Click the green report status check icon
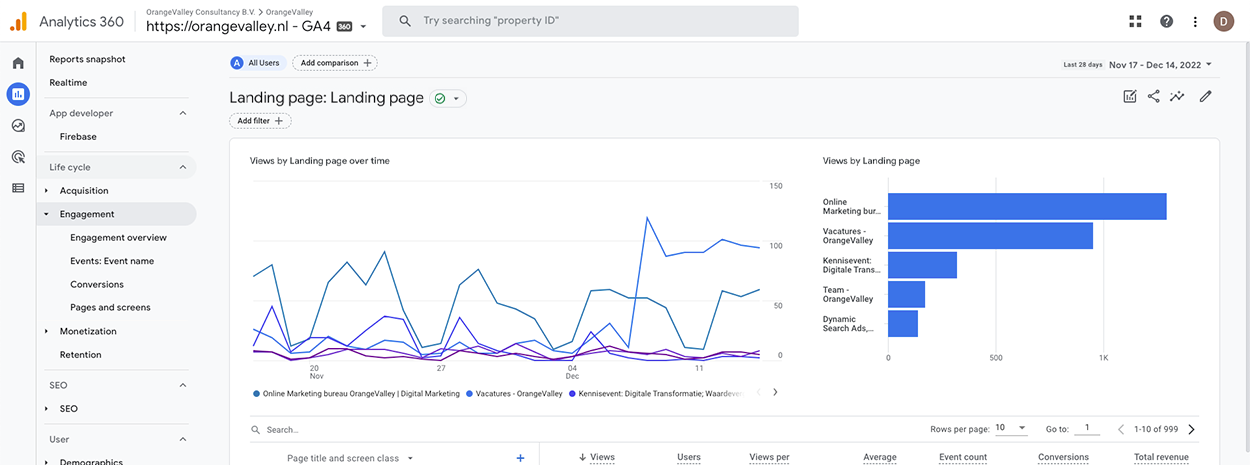Viewport: 1250px width, 465px height. pos(440,98)
